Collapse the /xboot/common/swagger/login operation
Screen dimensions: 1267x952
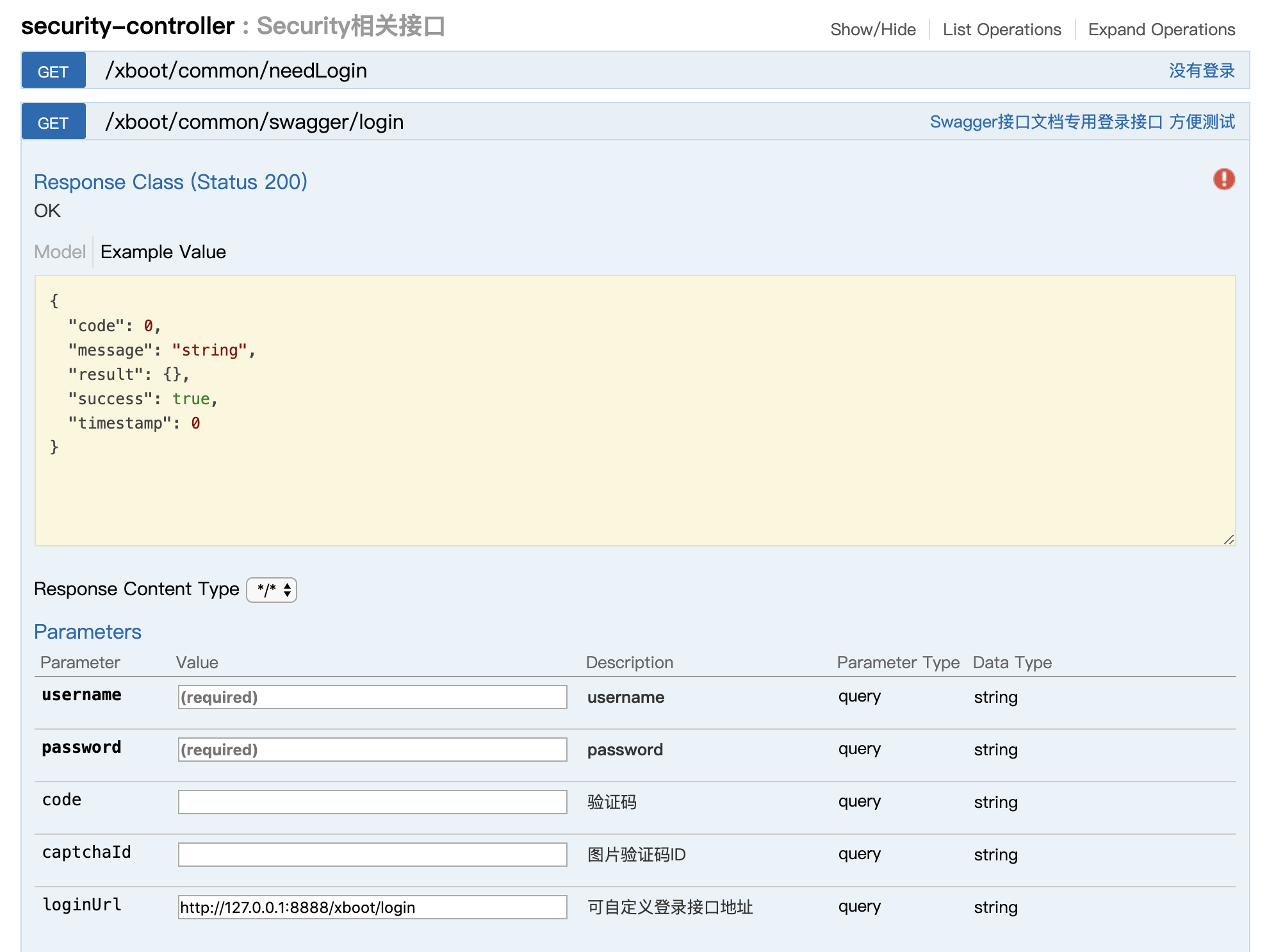254,122
